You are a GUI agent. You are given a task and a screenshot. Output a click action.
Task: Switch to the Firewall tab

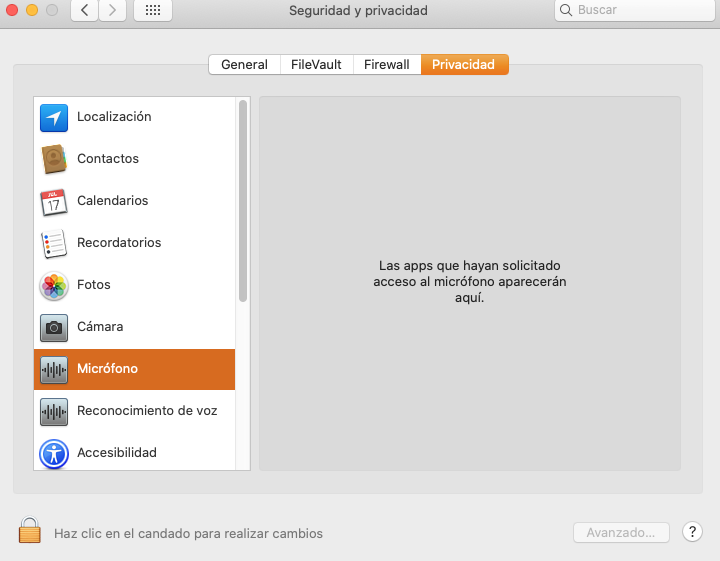pos(387,64)
